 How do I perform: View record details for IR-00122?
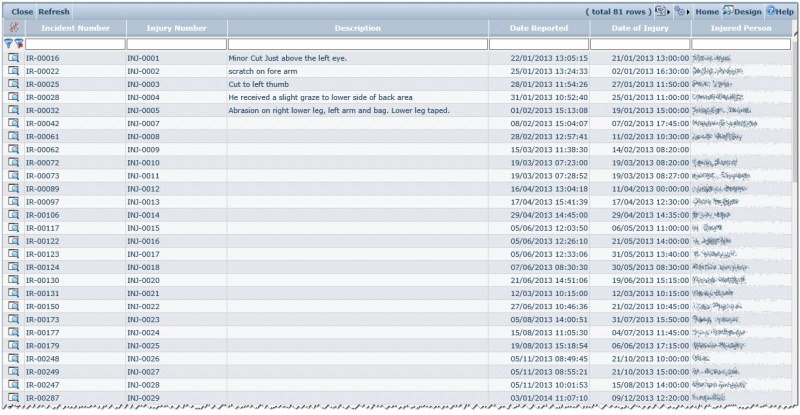click(13, 240)
